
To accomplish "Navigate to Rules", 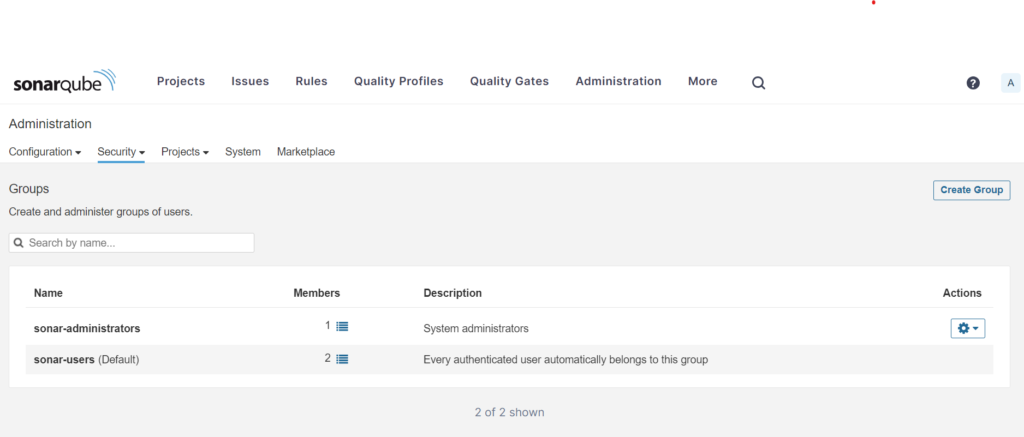I will coord(311,82).
